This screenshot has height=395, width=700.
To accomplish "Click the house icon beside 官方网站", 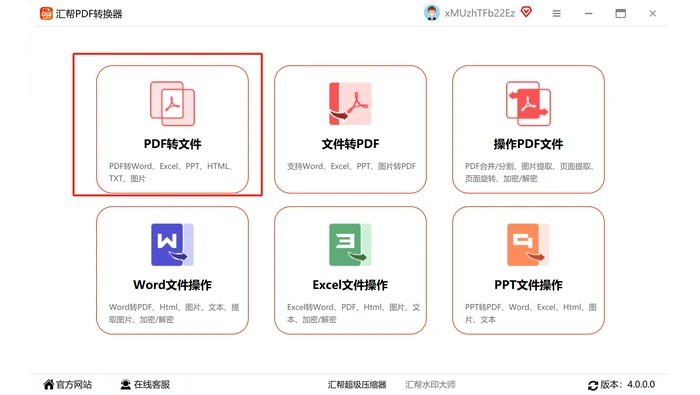I will (x=49, y=384).
